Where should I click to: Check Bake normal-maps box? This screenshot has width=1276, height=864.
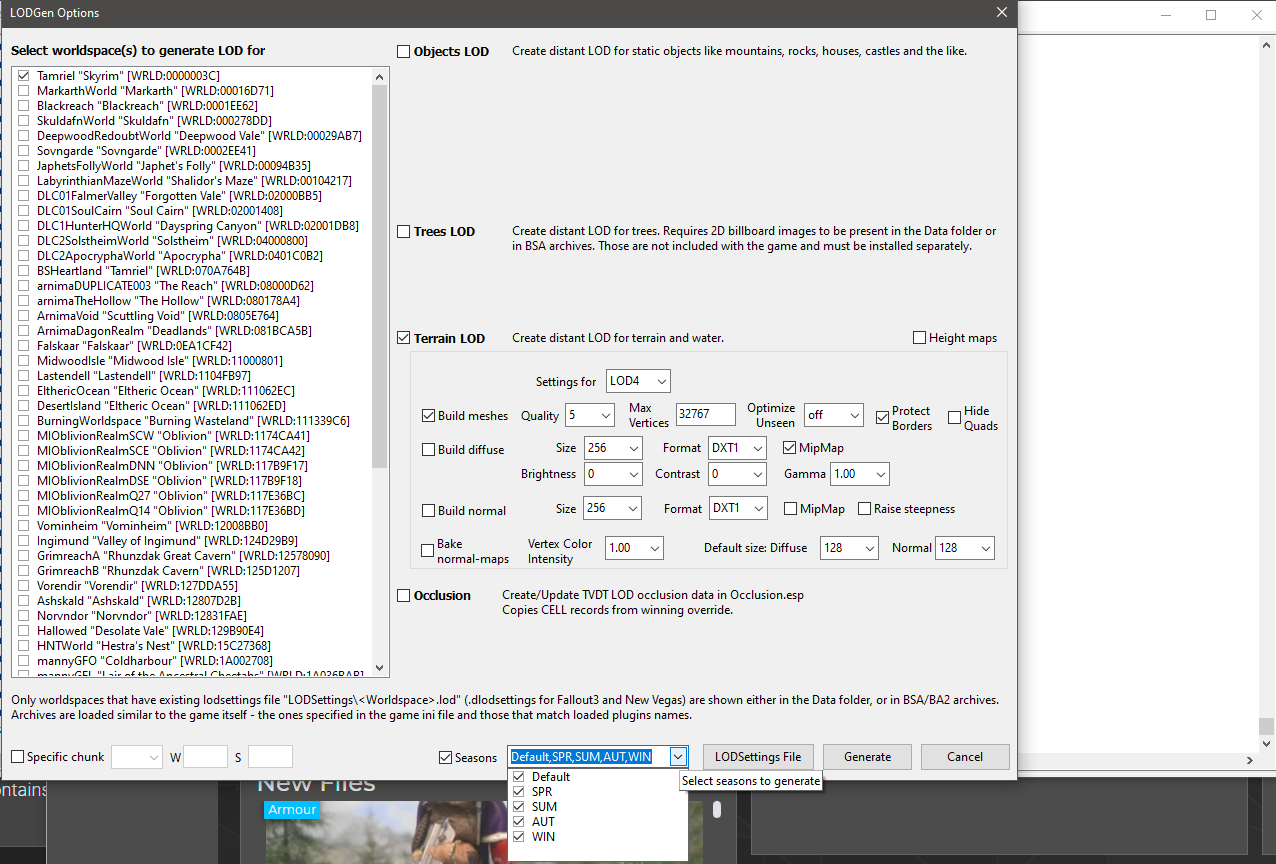coord(428,551)
